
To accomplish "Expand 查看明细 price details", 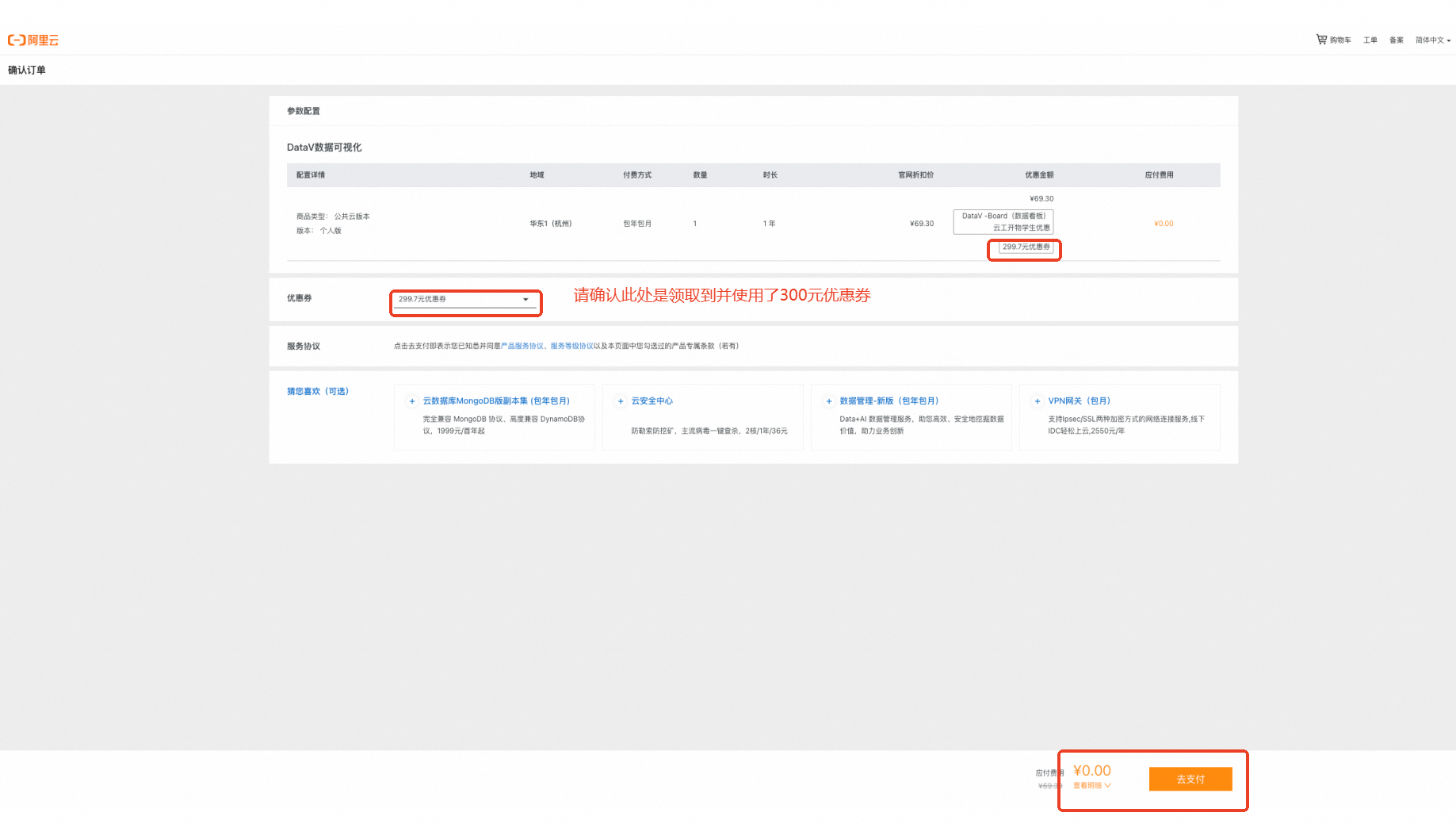I will pyautogui.click(x=1092, y=786).
